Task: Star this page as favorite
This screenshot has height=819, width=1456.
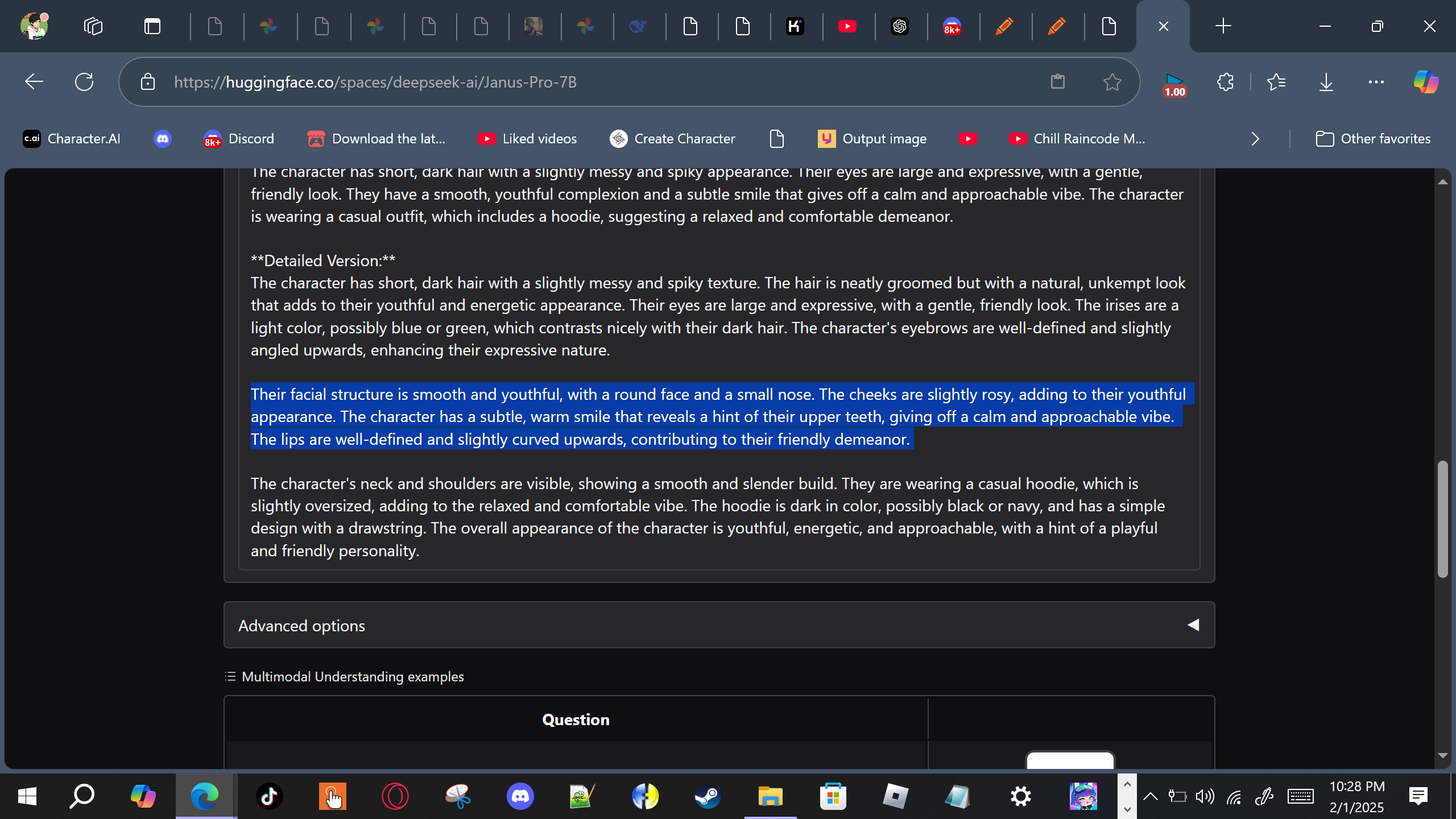Action: tap(1112, 82)
